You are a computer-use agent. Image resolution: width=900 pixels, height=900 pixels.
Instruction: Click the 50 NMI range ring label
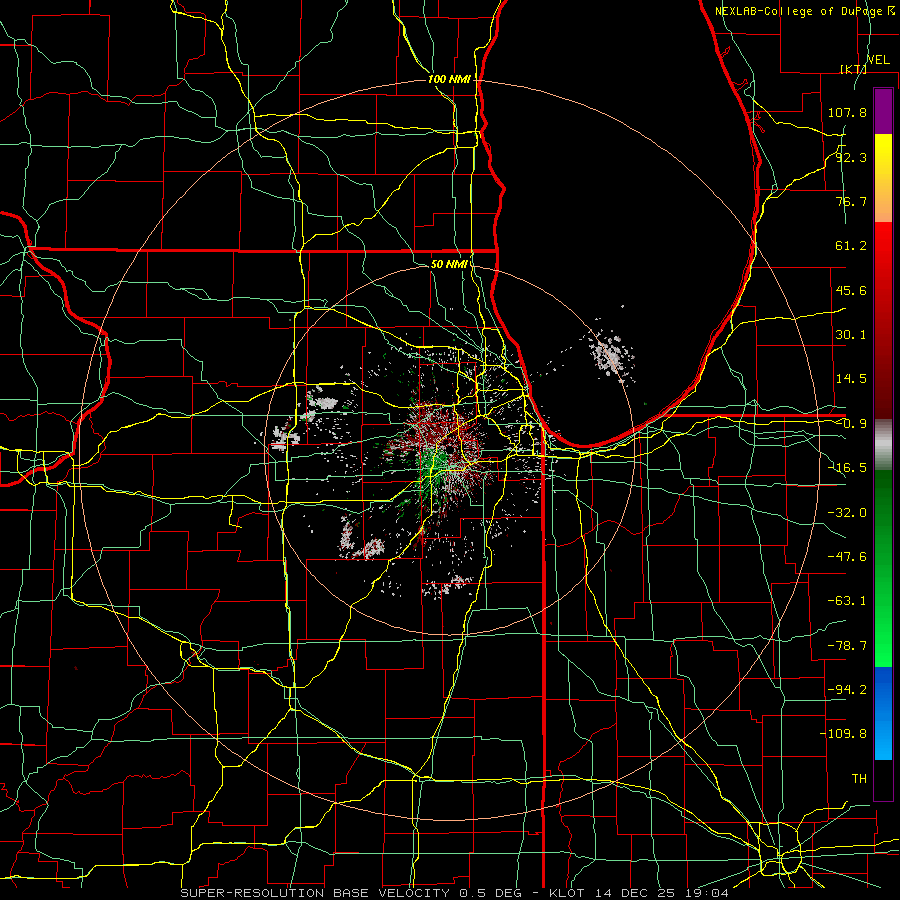tap(449, 264)
